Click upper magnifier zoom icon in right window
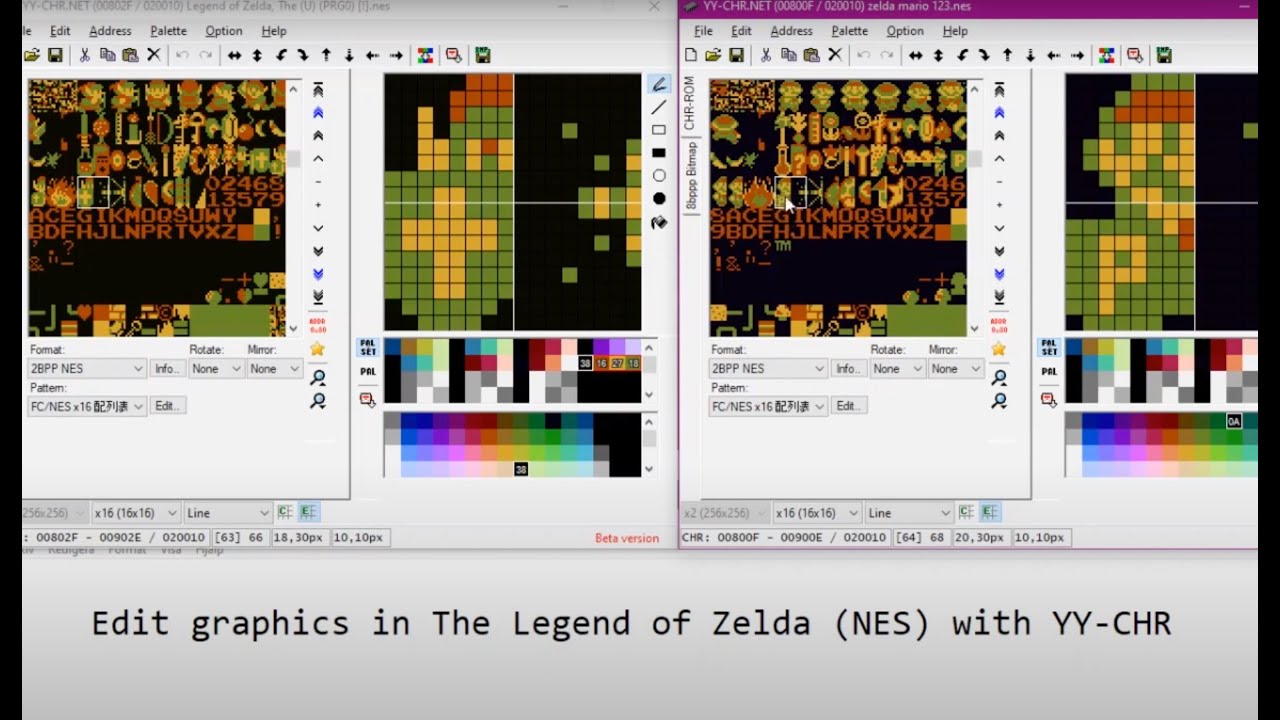This screenshot has height=720, width=1280. [x=999, y=378]
